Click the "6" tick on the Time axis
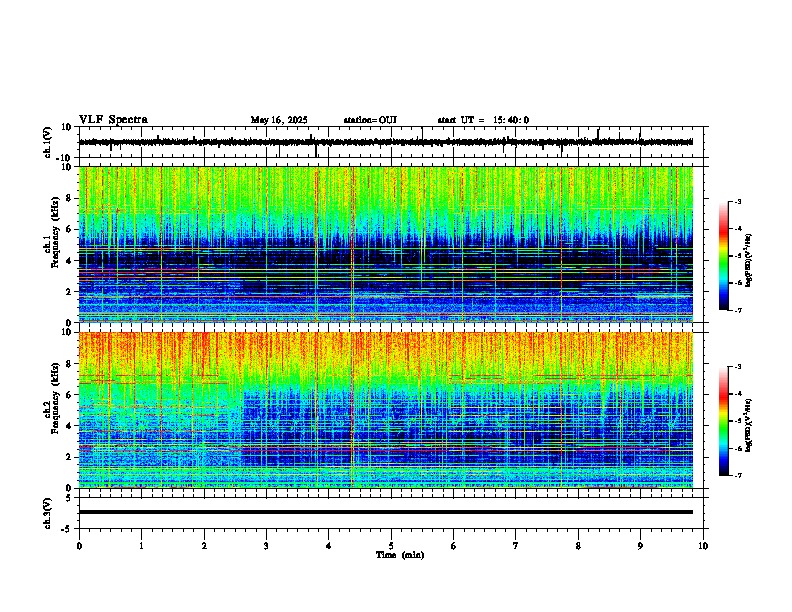The height and width of the screenshot is (612, 792). coord(454,546)
